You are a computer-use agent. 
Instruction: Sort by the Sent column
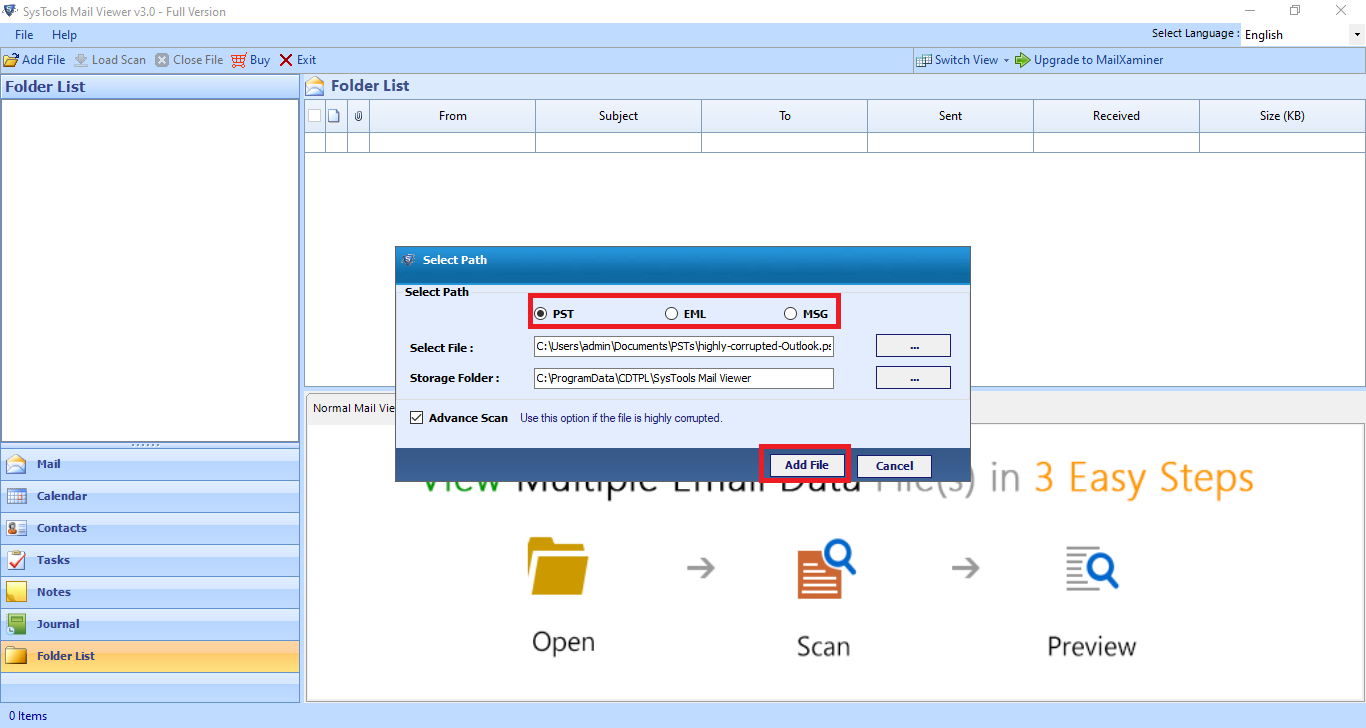tap(951, 116)
